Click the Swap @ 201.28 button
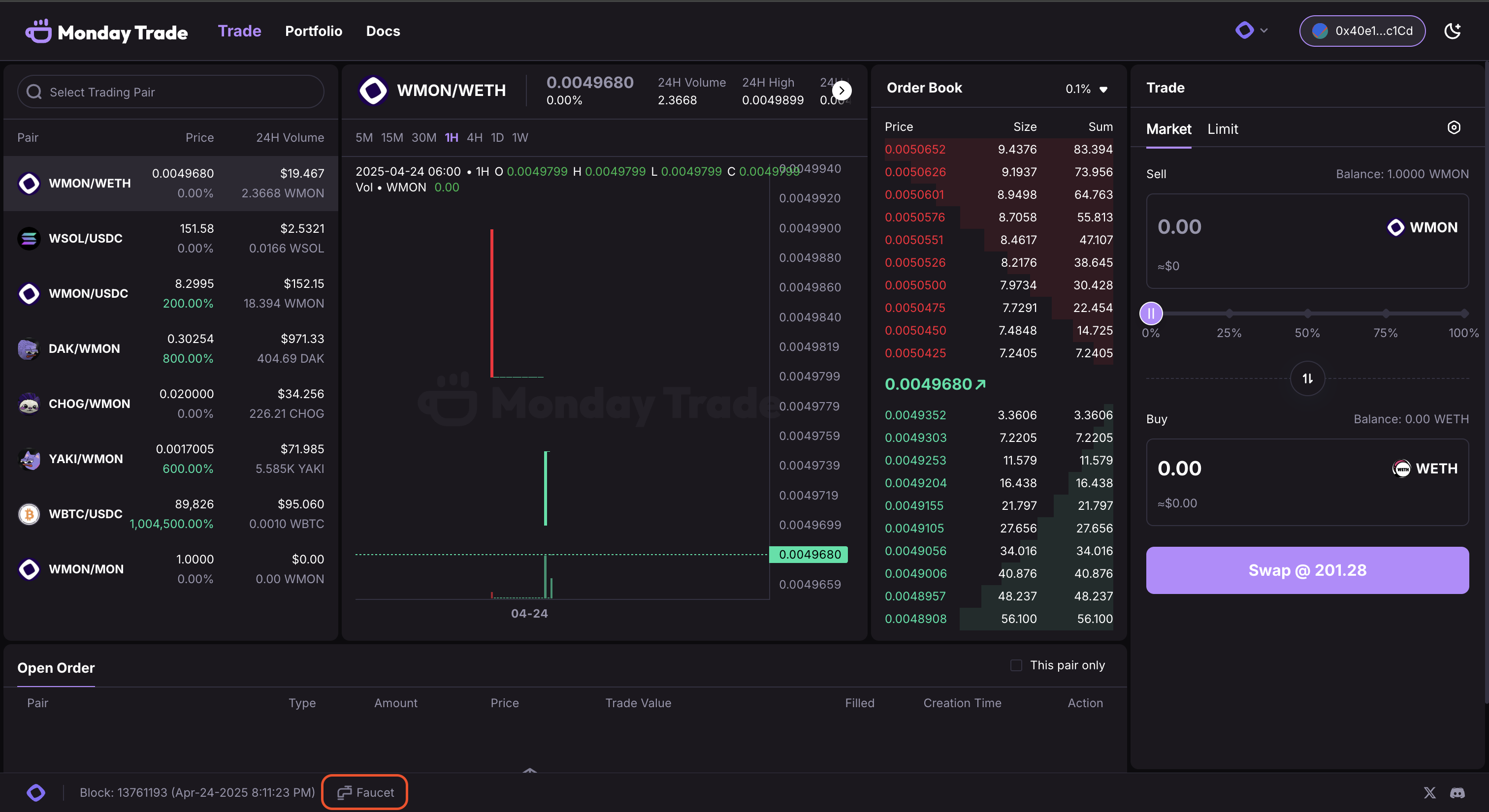 point(1307,570)
